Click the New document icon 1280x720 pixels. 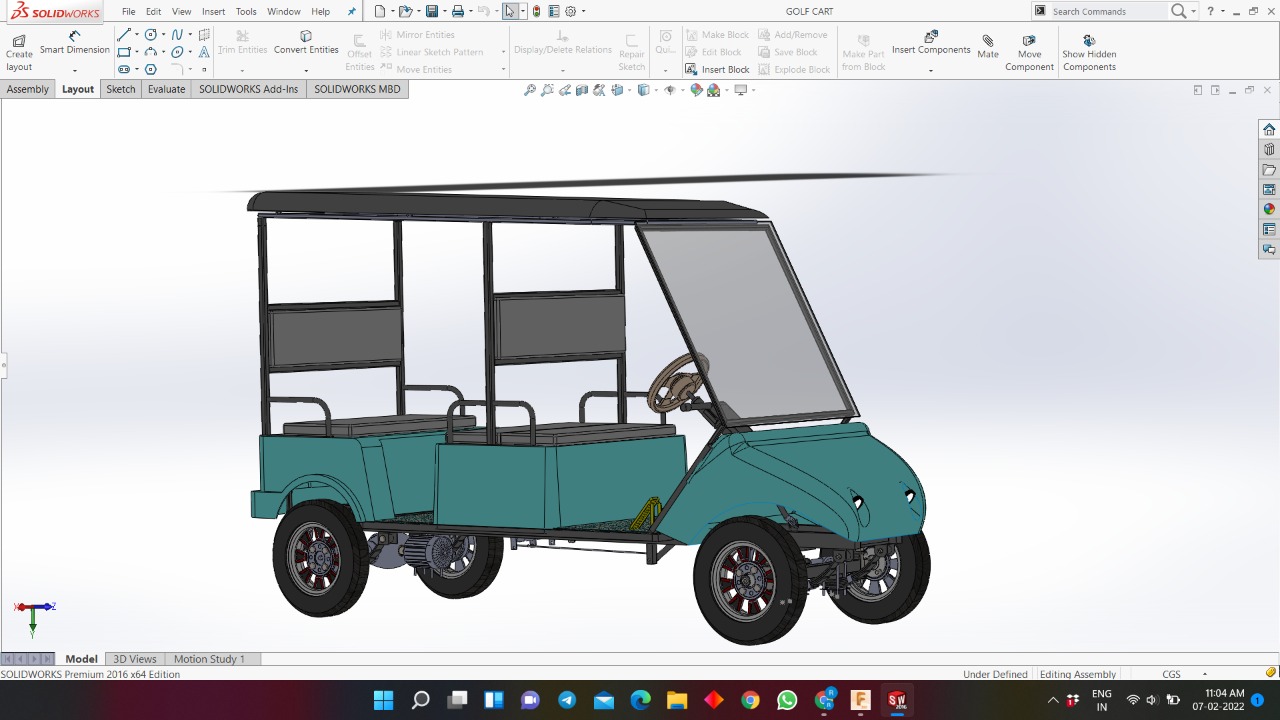[x=380, y=11]
